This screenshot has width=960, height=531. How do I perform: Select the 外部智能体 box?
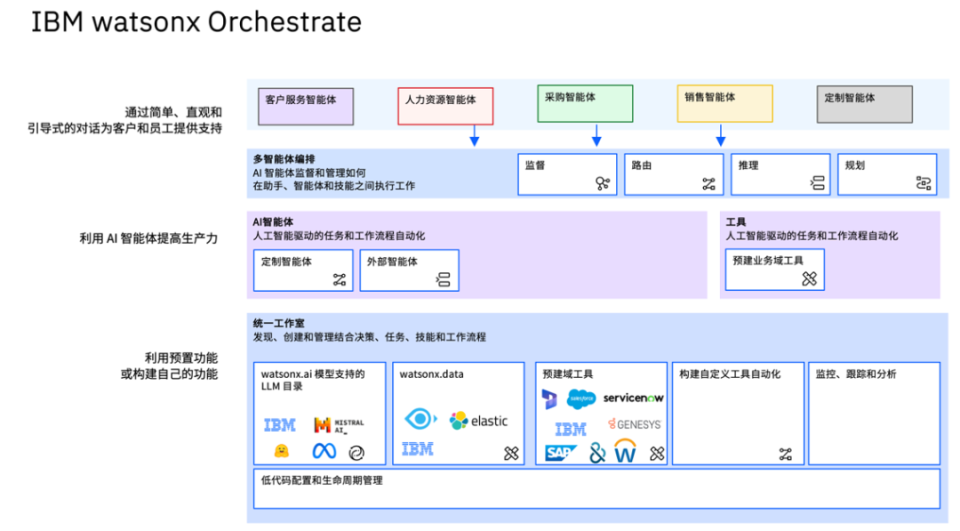tap(409, 270)
